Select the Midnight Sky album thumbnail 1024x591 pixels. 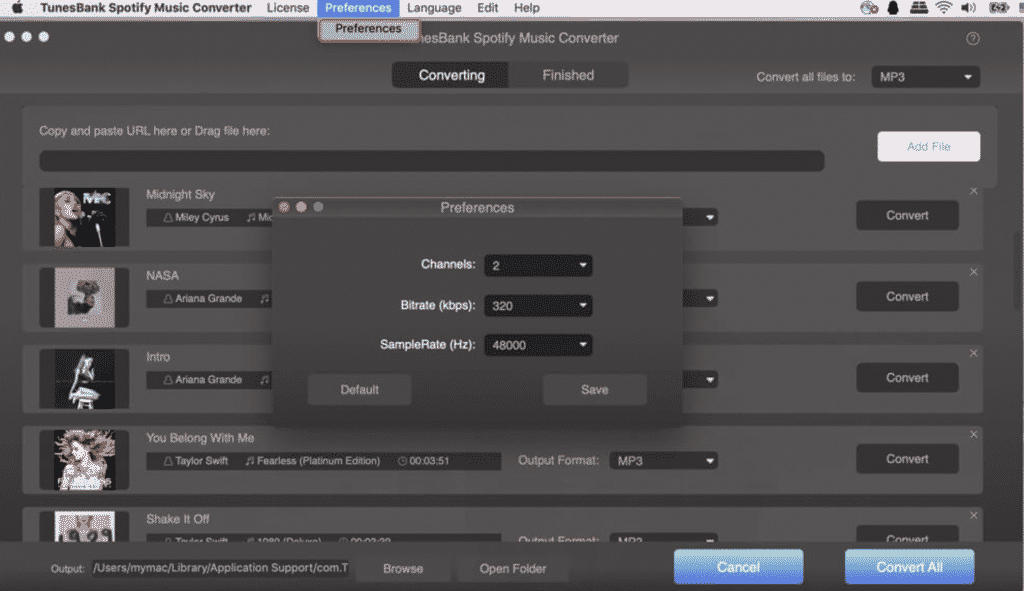tap(84, 217)
